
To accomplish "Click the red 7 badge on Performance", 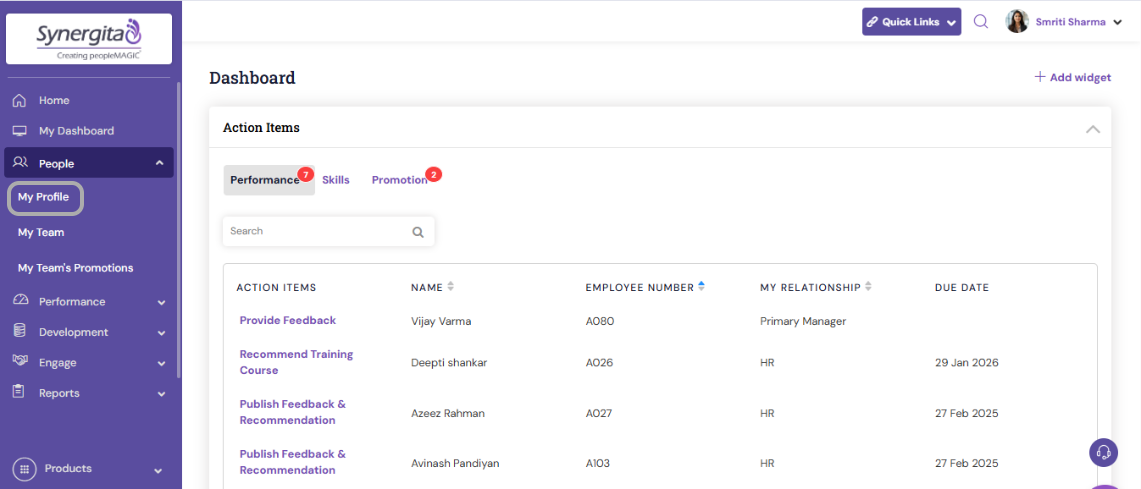I will click(x=305, y=175).
